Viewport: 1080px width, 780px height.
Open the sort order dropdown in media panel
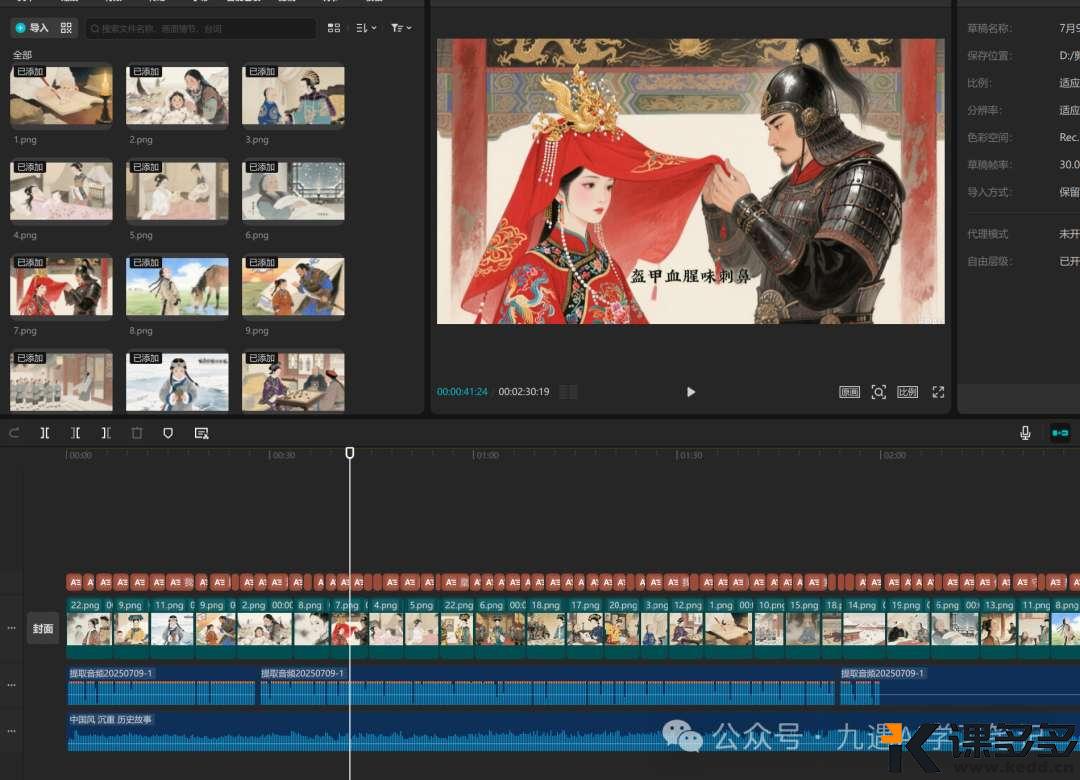[363, 27]
